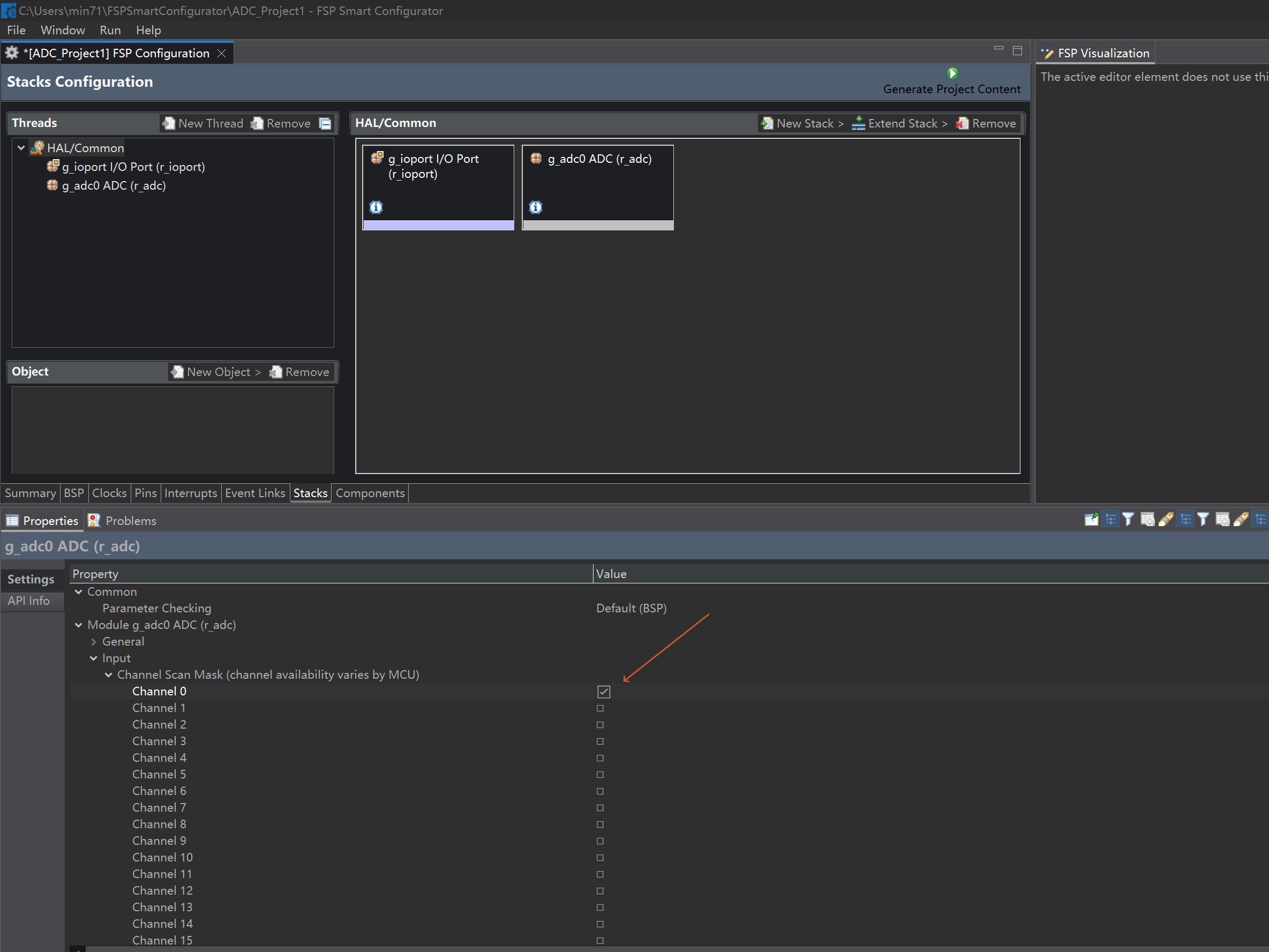Viewport: 1269px width, 952px height.
Task: Click the info icon on the g_ioport stack block
Action: click(376, 207)
